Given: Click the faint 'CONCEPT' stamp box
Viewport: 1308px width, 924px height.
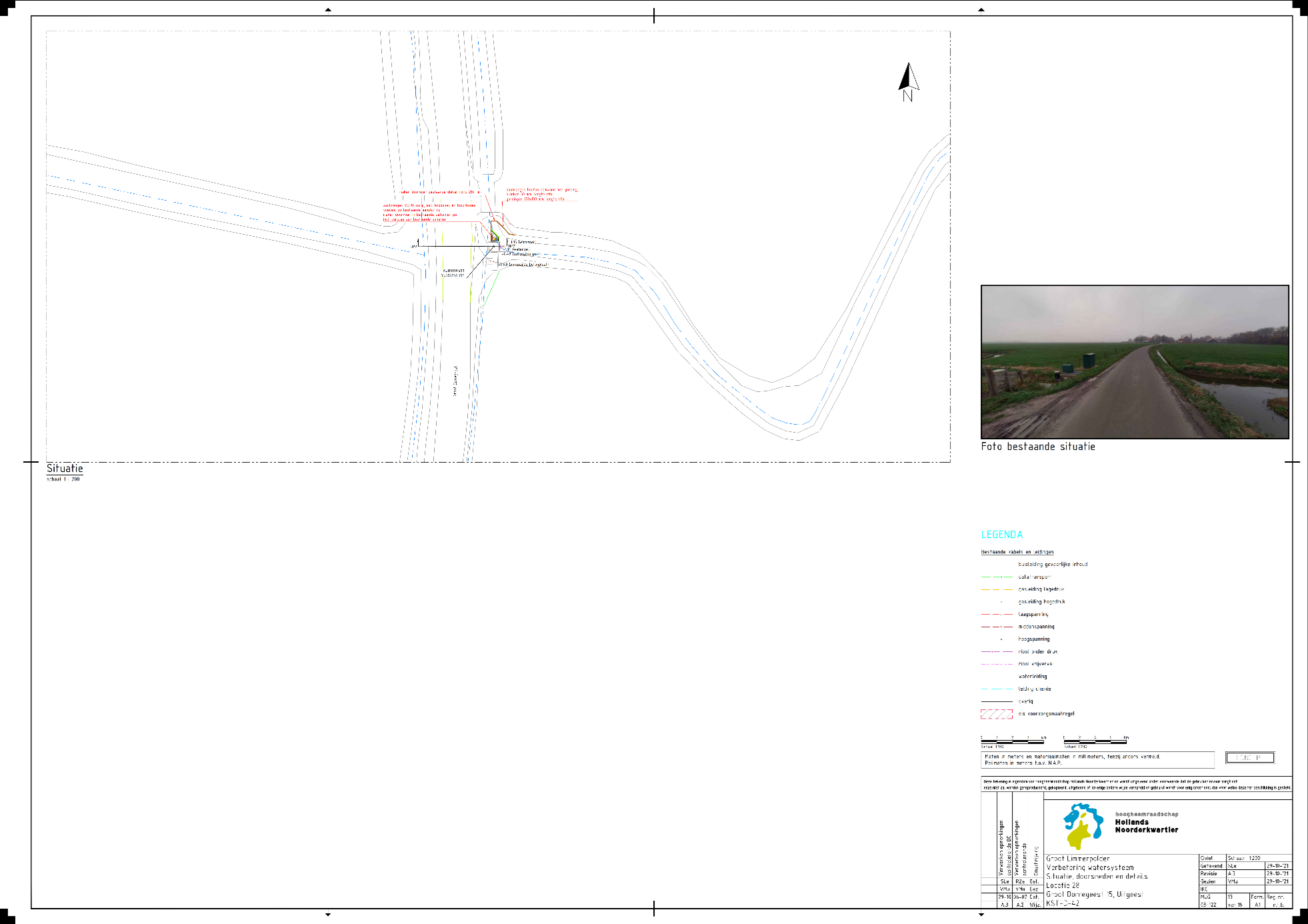Looking at the screenshot, I should 1250,757.
